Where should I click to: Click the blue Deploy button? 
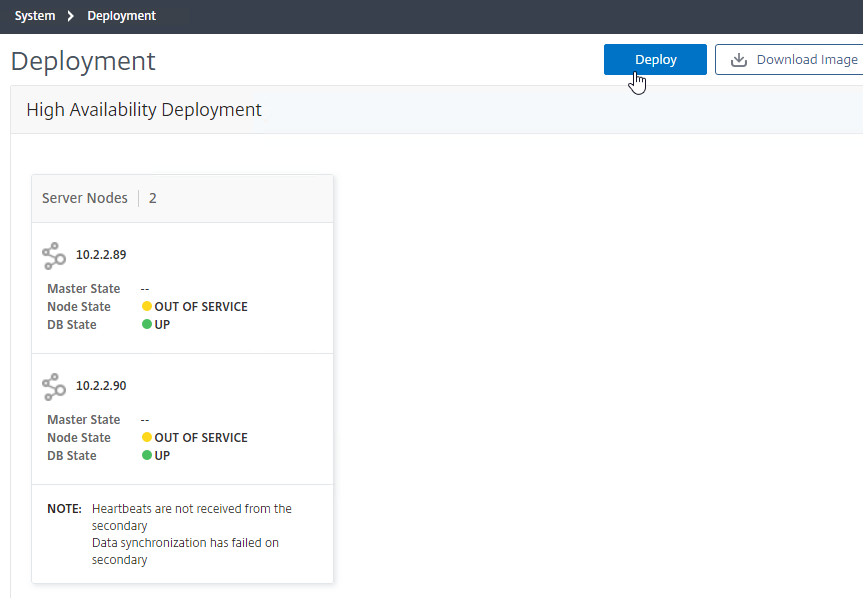coord(655,59)
